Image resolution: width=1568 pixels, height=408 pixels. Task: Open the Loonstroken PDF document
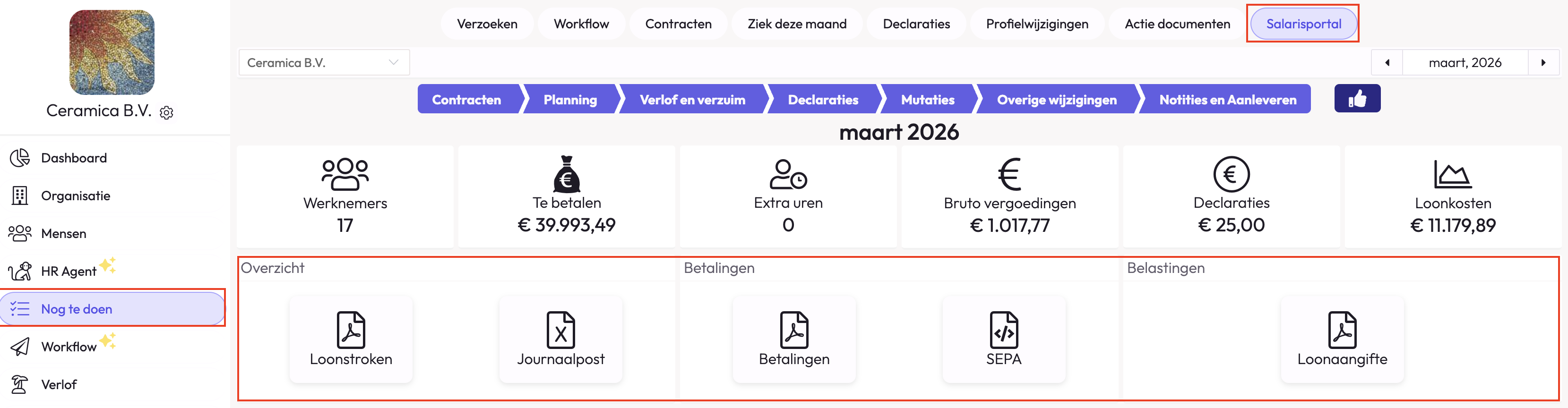coord(351,339)
